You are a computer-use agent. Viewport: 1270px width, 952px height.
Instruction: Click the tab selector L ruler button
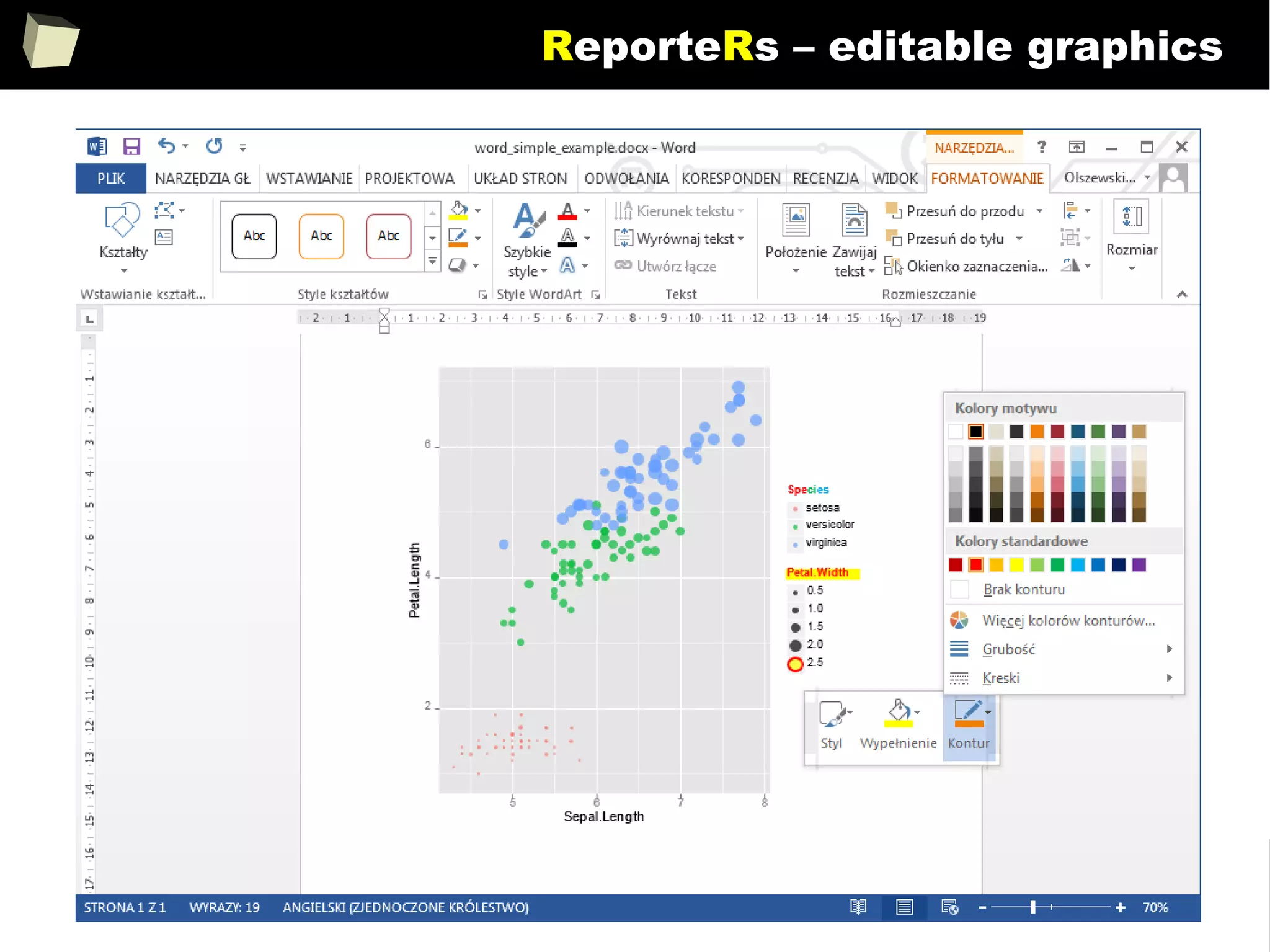click(x=89, y=319)
